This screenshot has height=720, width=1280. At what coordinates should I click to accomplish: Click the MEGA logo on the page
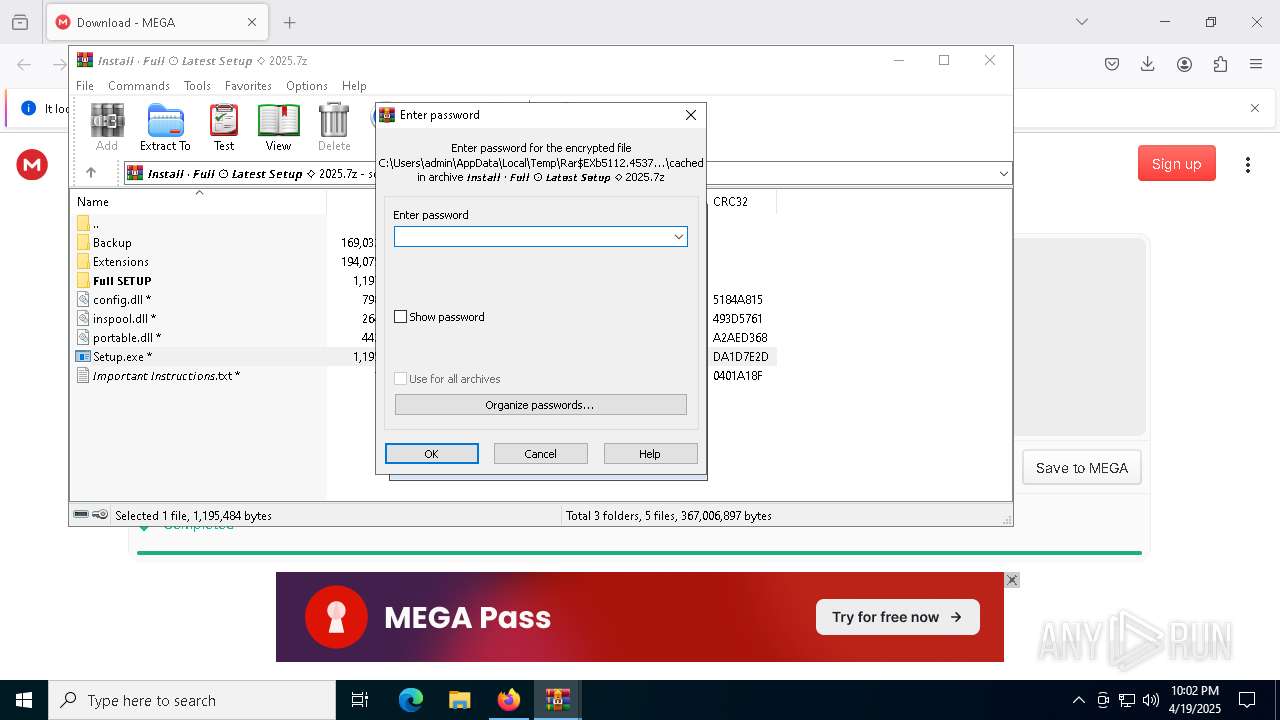click(x=32, y=165)
